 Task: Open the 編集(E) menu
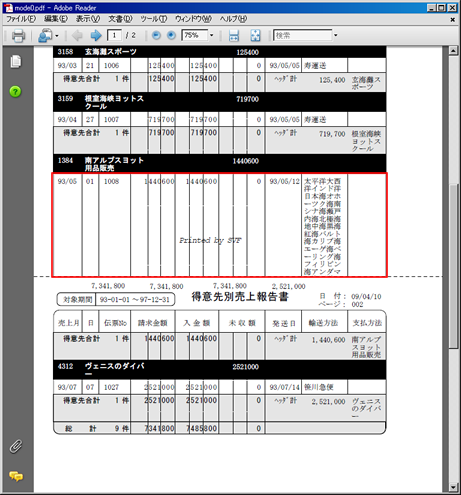(56, 19)
